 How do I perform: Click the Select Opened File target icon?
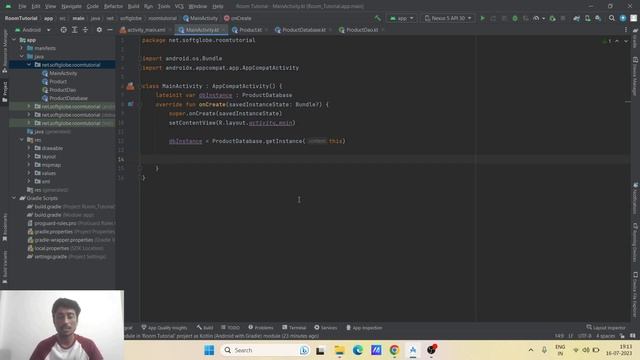(63, 30)
